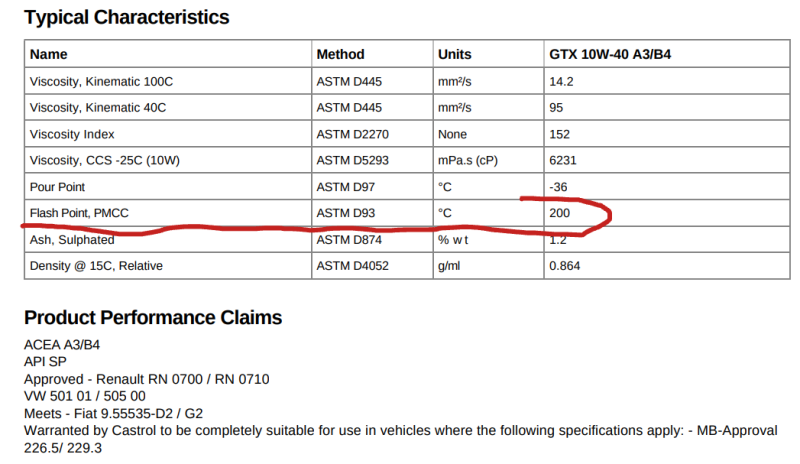Select the circled Flash Point value 200
The width and height of the screenshot is (800, 464).
coord(560,213)
